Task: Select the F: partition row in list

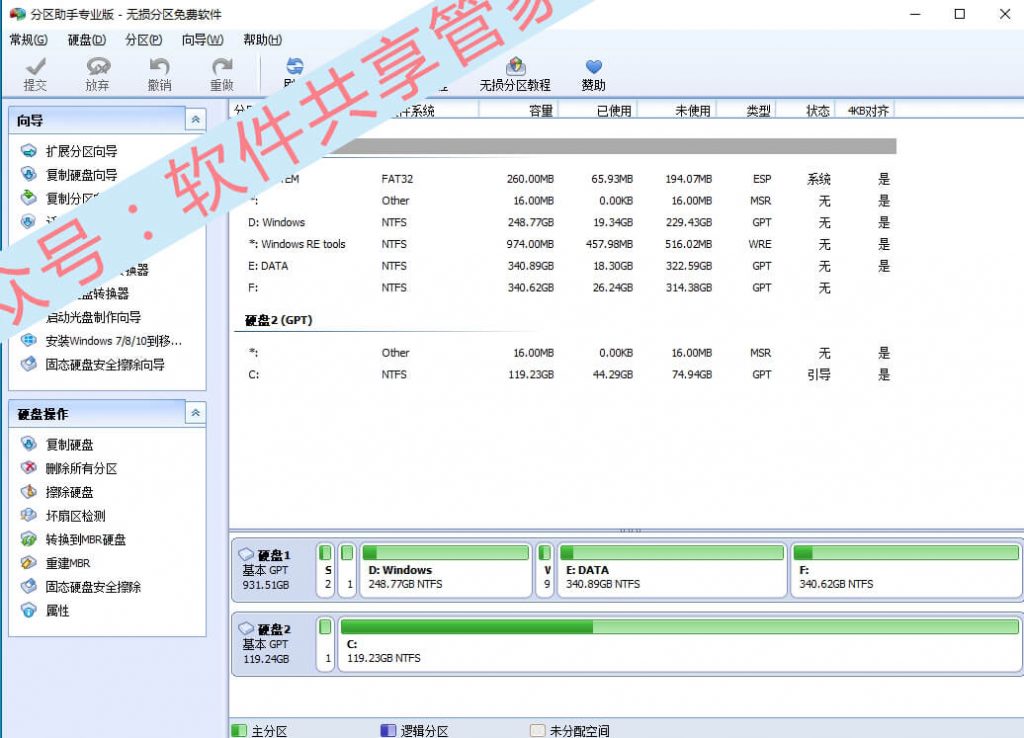Action: coord(566,287)
